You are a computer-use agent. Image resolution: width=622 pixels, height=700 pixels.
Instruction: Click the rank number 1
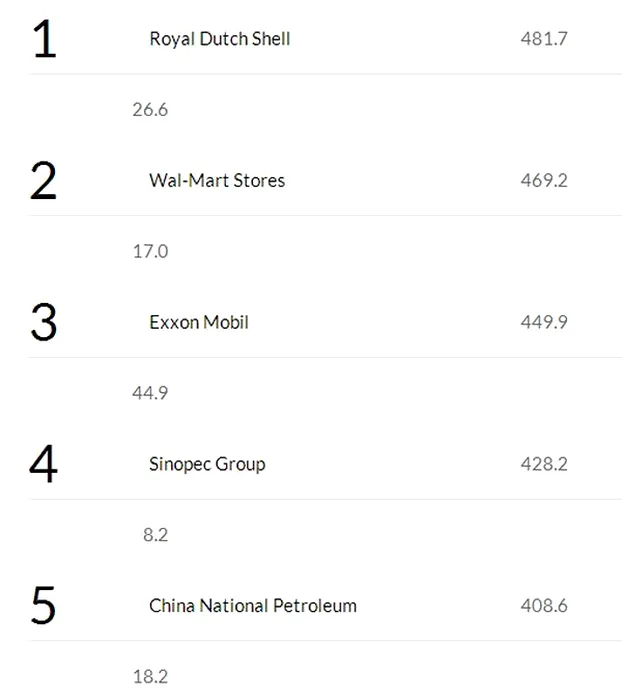click(44, 40)
